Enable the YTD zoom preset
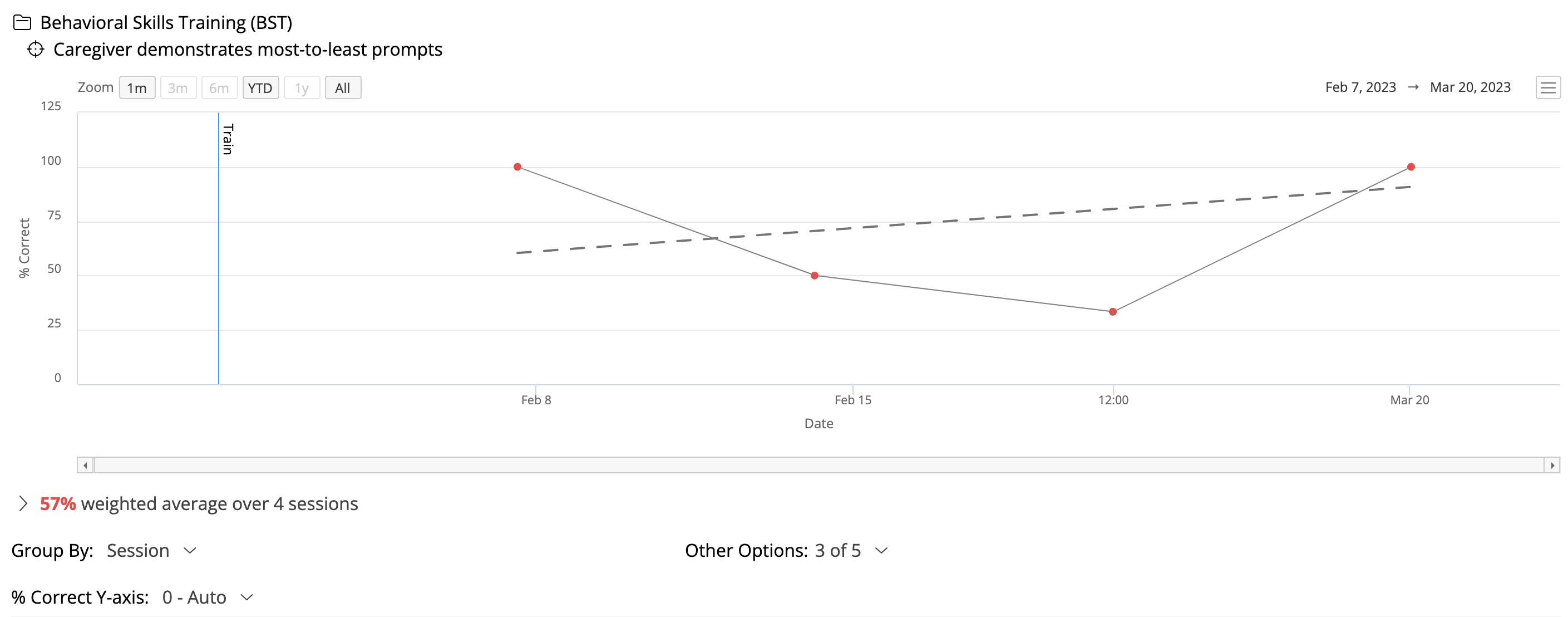The height and width of the screenshot is (617, 1568). click(x=260, y=87)
